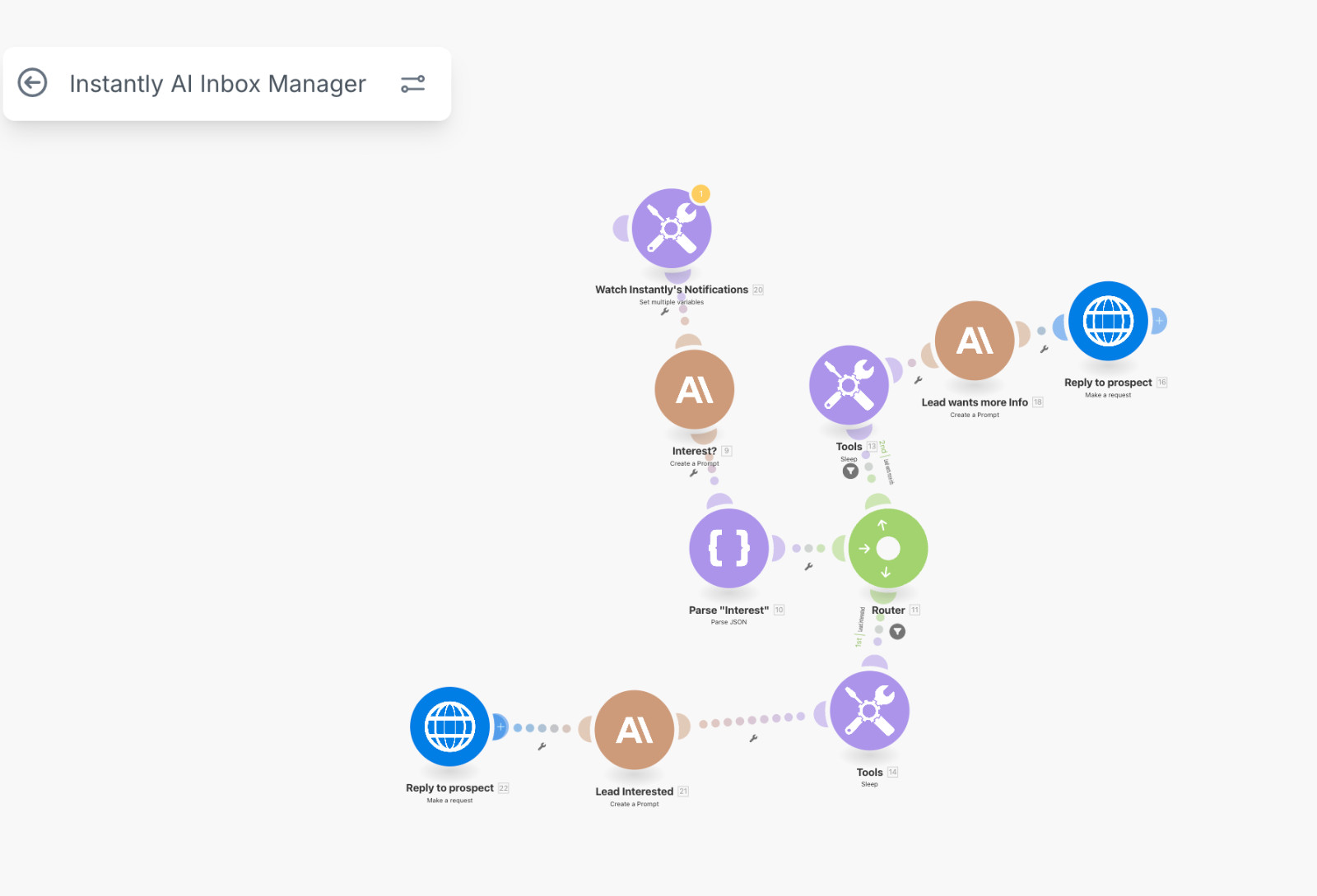Select the green Router module
The height and width of the screenshot is (896, 1317).
click(x=887, y=548)
